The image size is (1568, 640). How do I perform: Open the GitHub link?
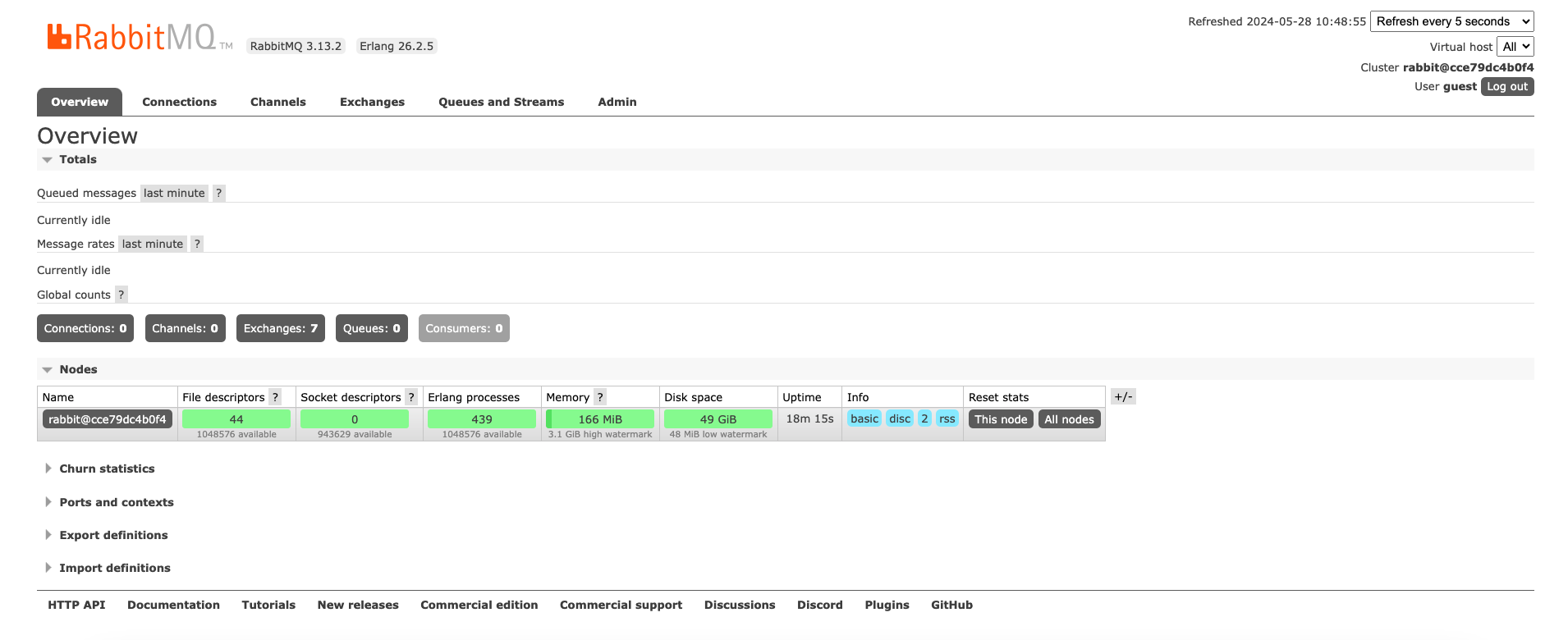951,605
